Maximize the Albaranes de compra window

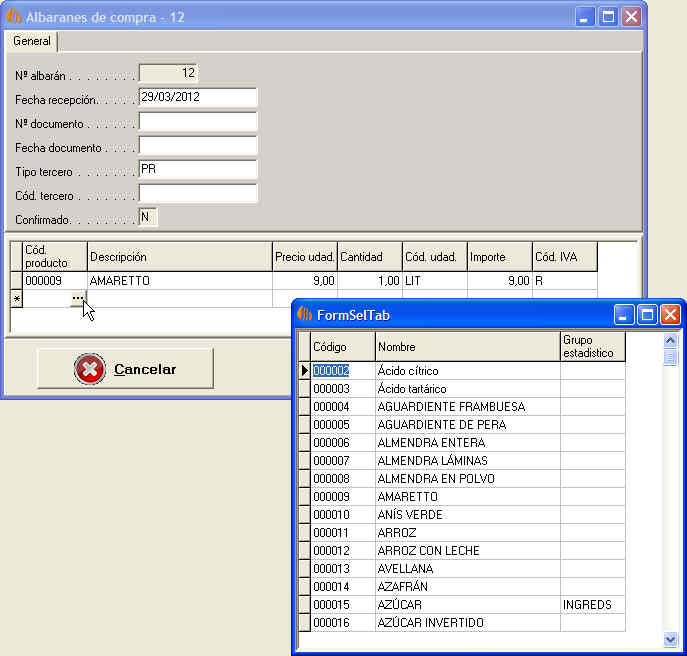click(608, 17)
